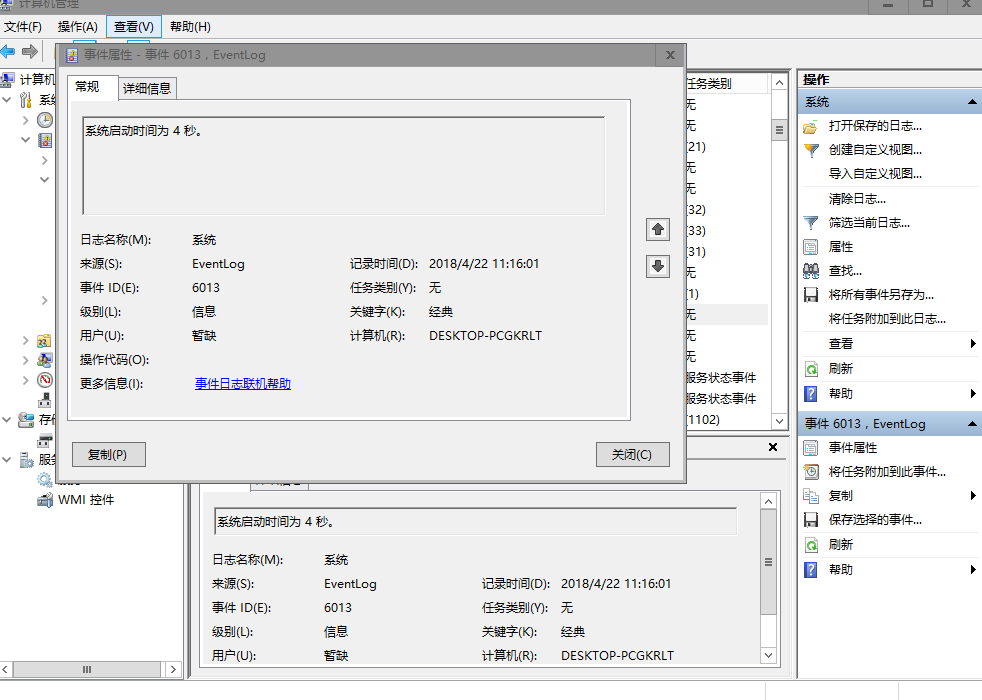This screenshot has height=700, width=982.
Task: Click the 事件属性 icon in actions
Action: (x=810, y=448)
